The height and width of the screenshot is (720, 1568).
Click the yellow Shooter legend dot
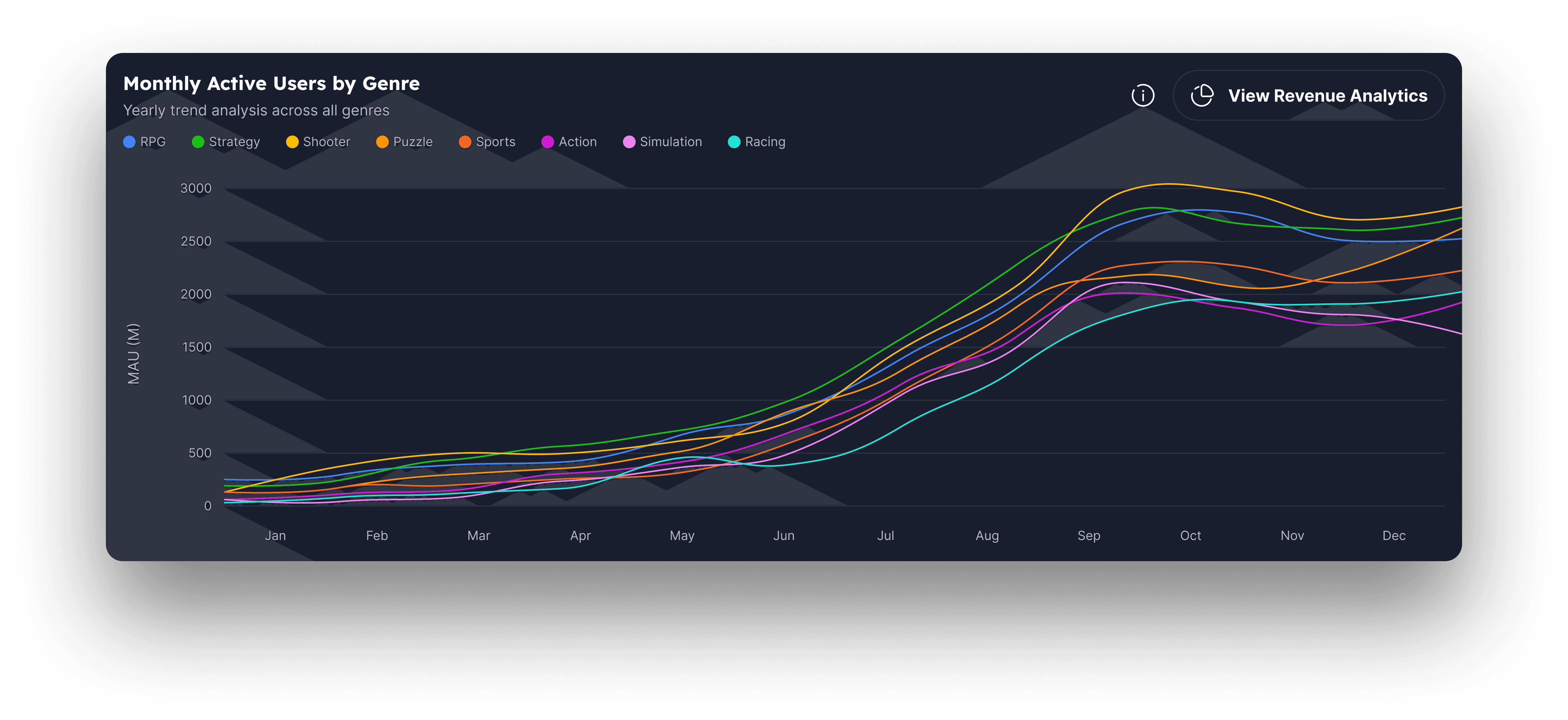tap(292, 142)
